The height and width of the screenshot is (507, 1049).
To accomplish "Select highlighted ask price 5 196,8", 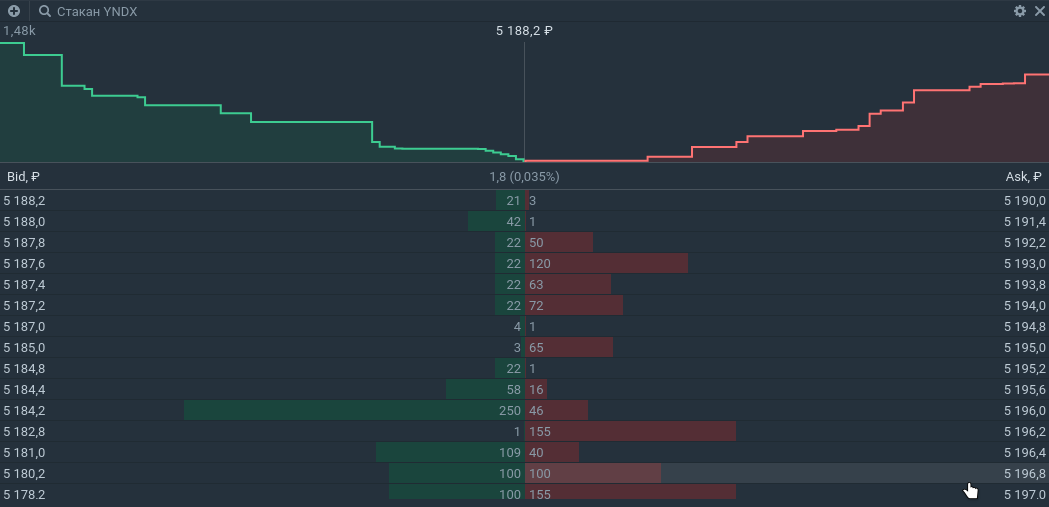I will pos(1024,474).
